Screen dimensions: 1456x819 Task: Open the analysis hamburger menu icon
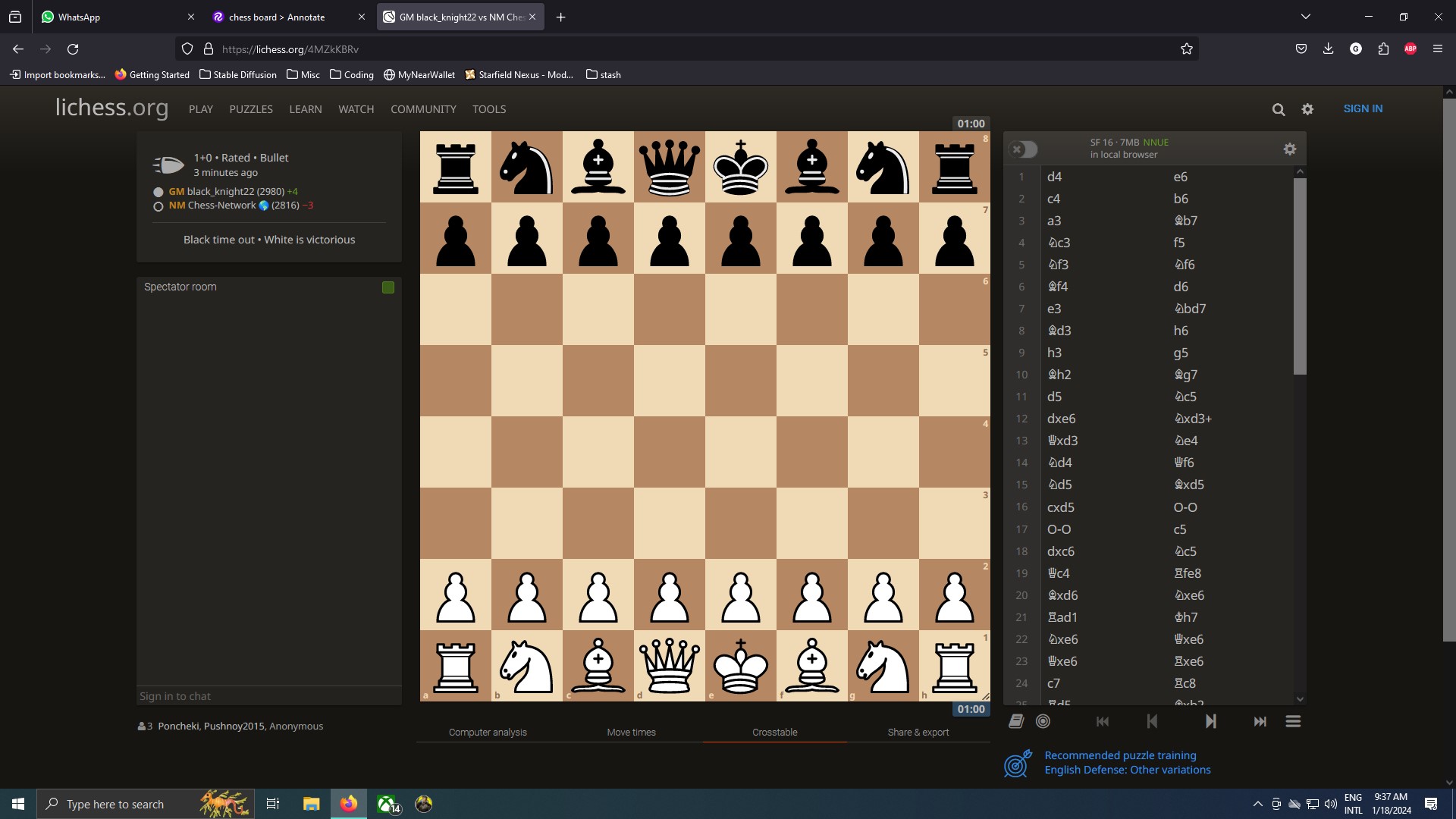coord(1293,721)
